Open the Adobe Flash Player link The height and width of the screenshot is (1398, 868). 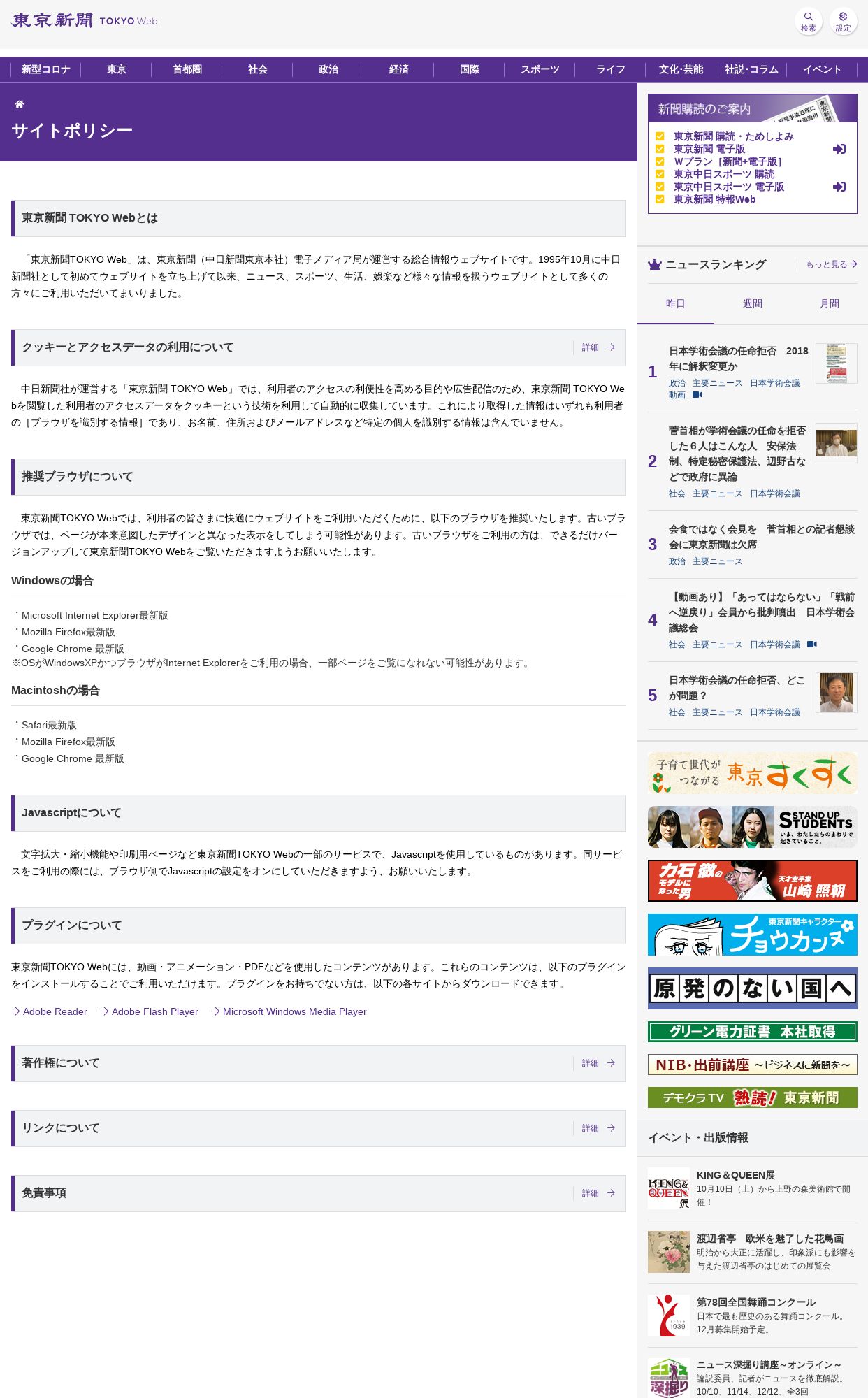(150, 1011)
